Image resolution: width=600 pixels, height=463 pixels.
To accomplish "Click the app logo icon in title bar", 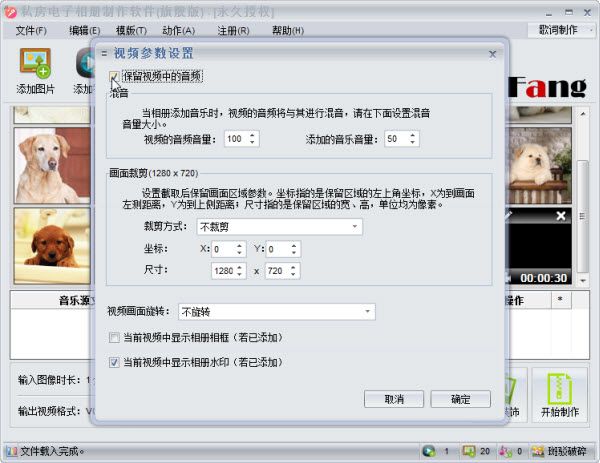I will click(10, 12).
